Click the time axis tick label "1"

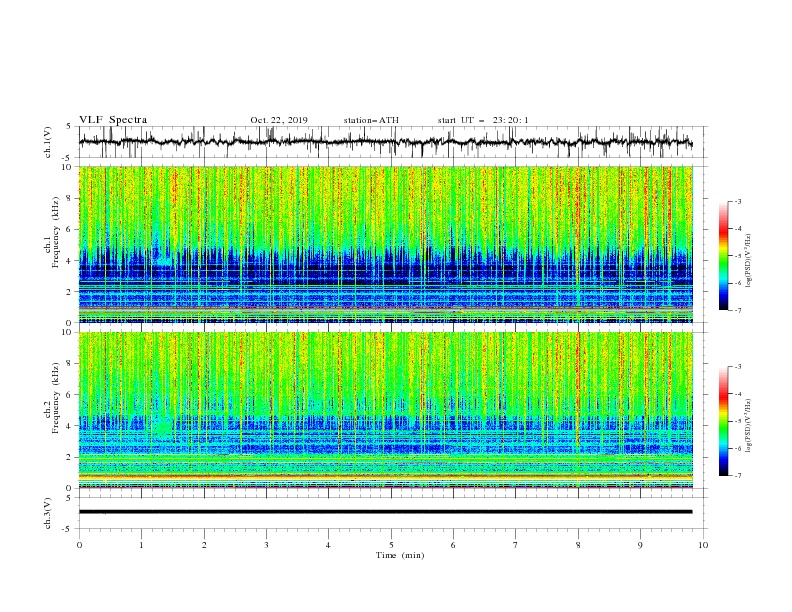(x=141, y=545)
